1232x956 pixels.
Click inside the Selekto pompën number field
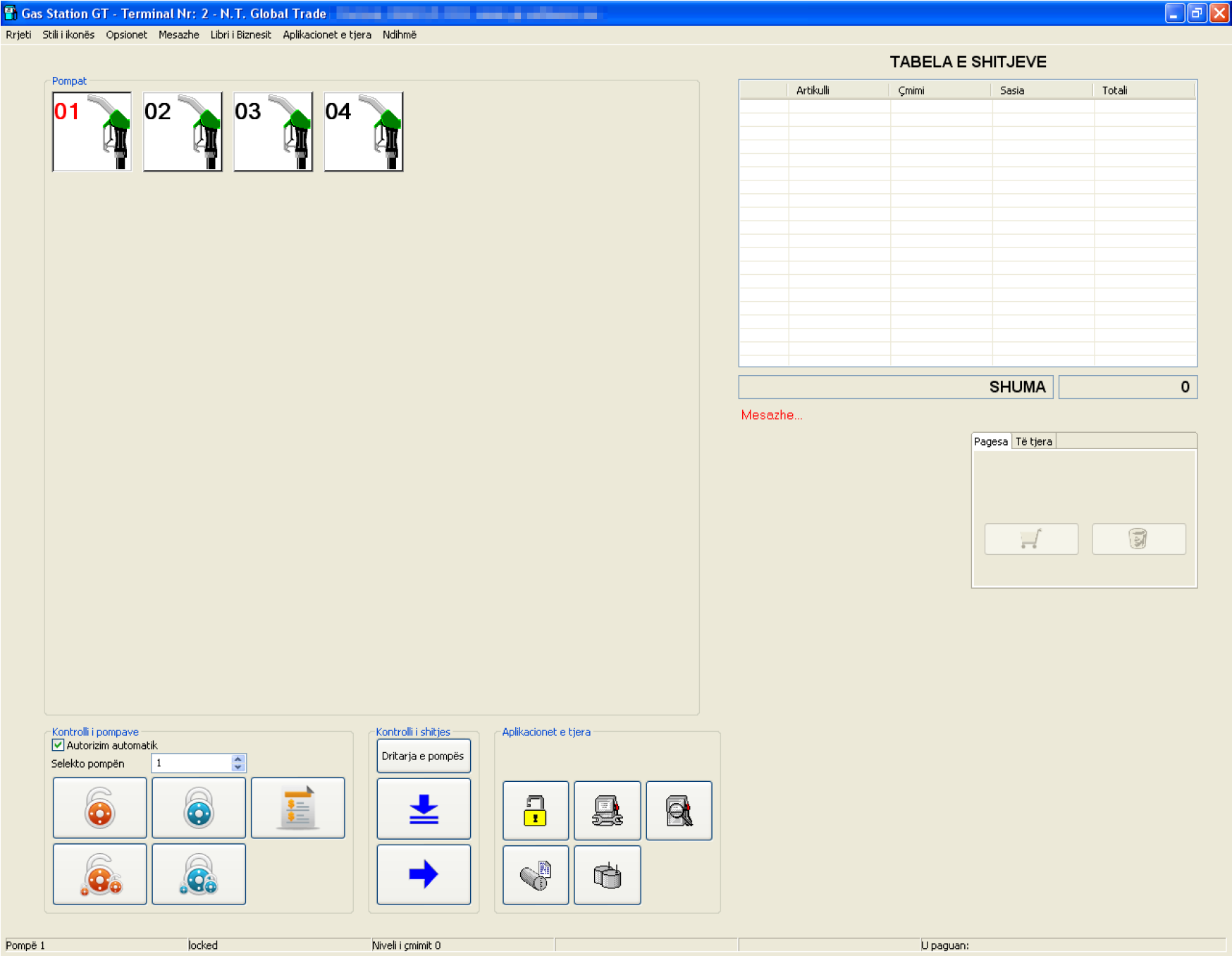pyautogui.click(x=192, y=763)
